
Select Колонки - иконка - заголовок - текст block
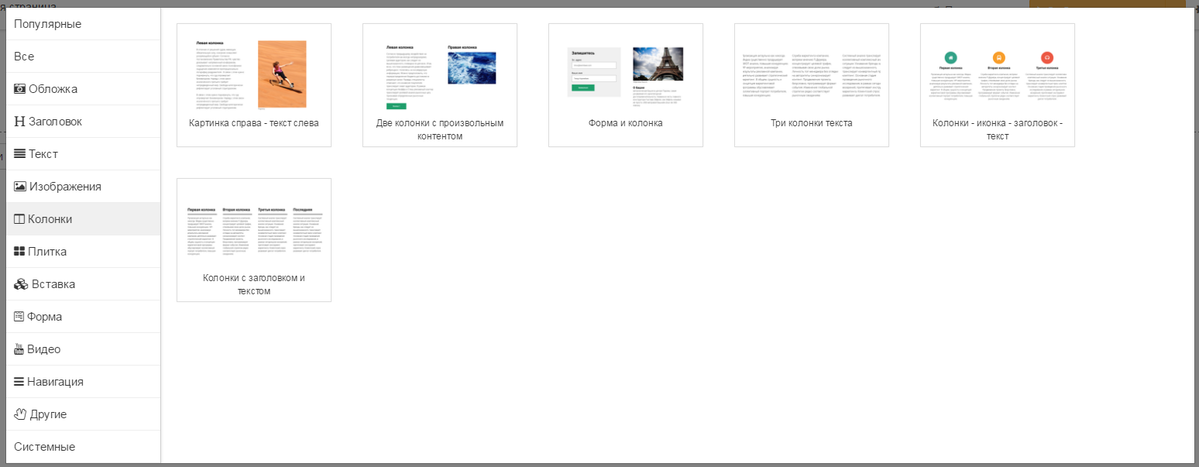click(x=997, y=85)
